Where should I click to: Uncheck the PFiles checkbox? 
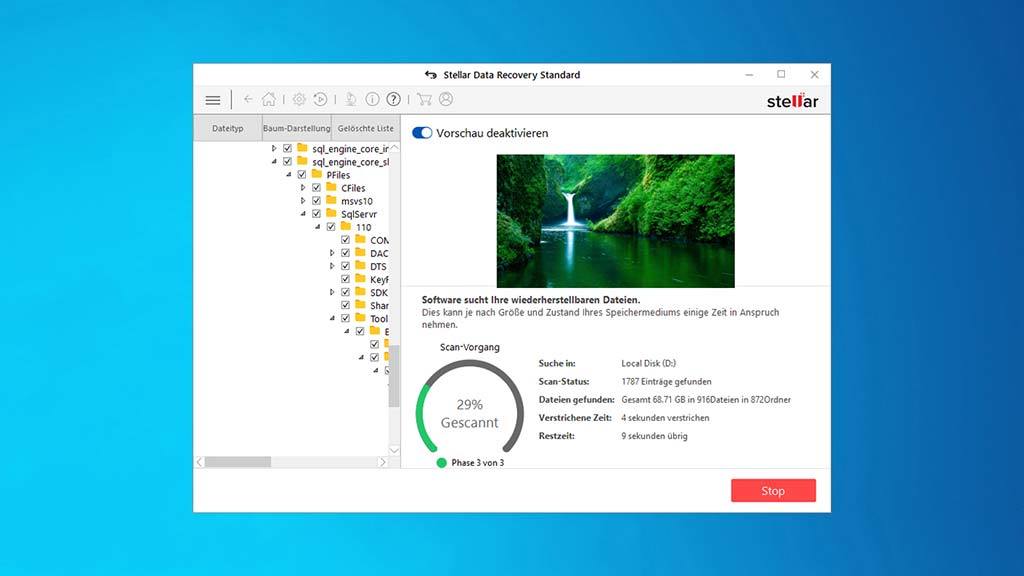coord(302,174)
